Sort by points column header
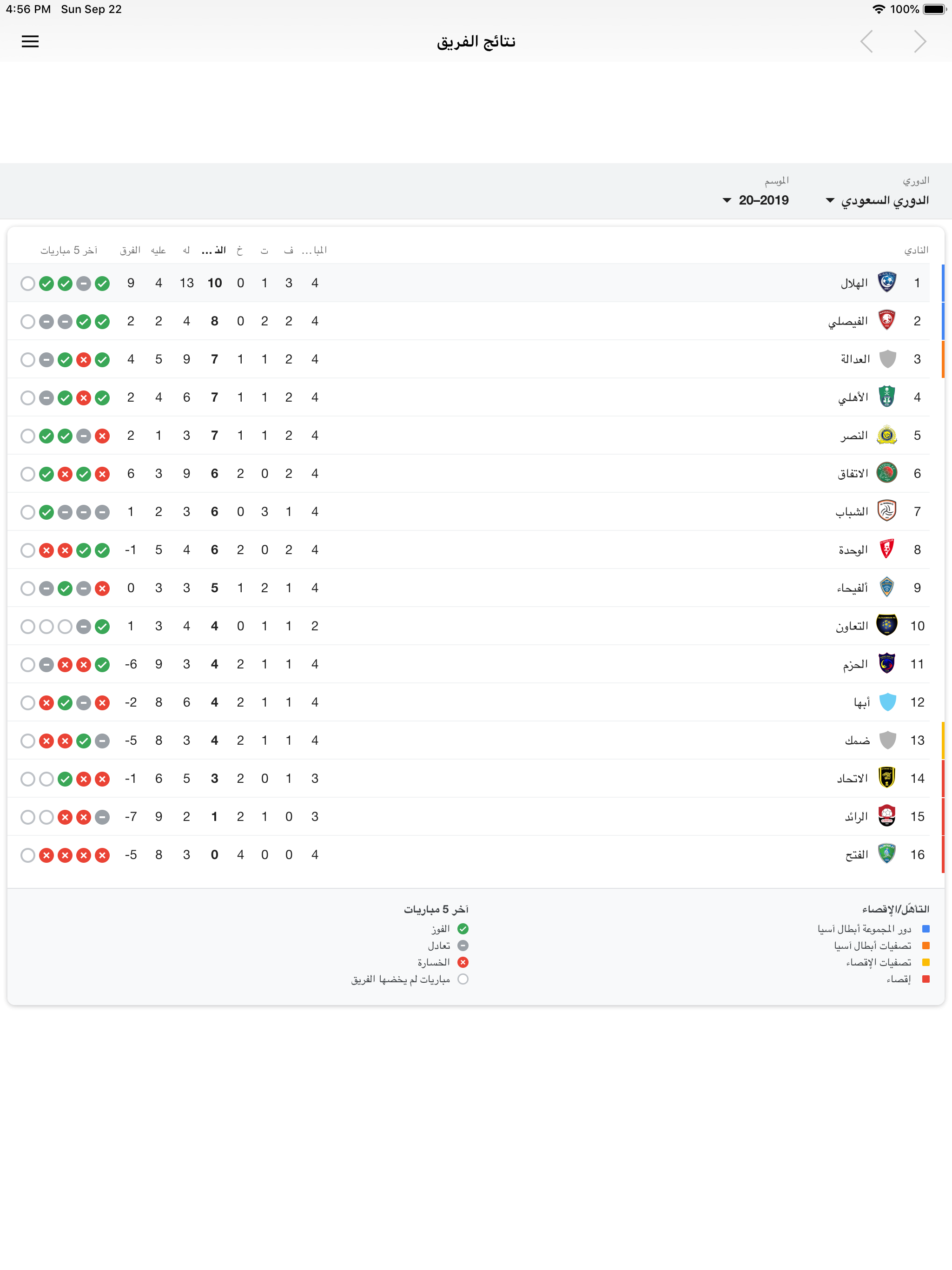This screenshot has height=1270, width=952. [214, 250]
